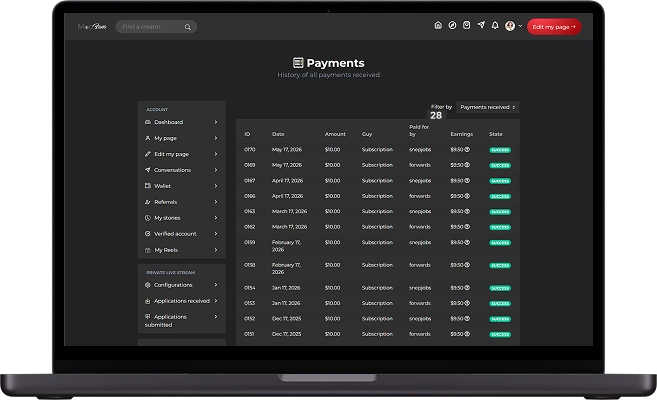
Task: Open the shop bag icon in header
Action: (x=466, y=26)
